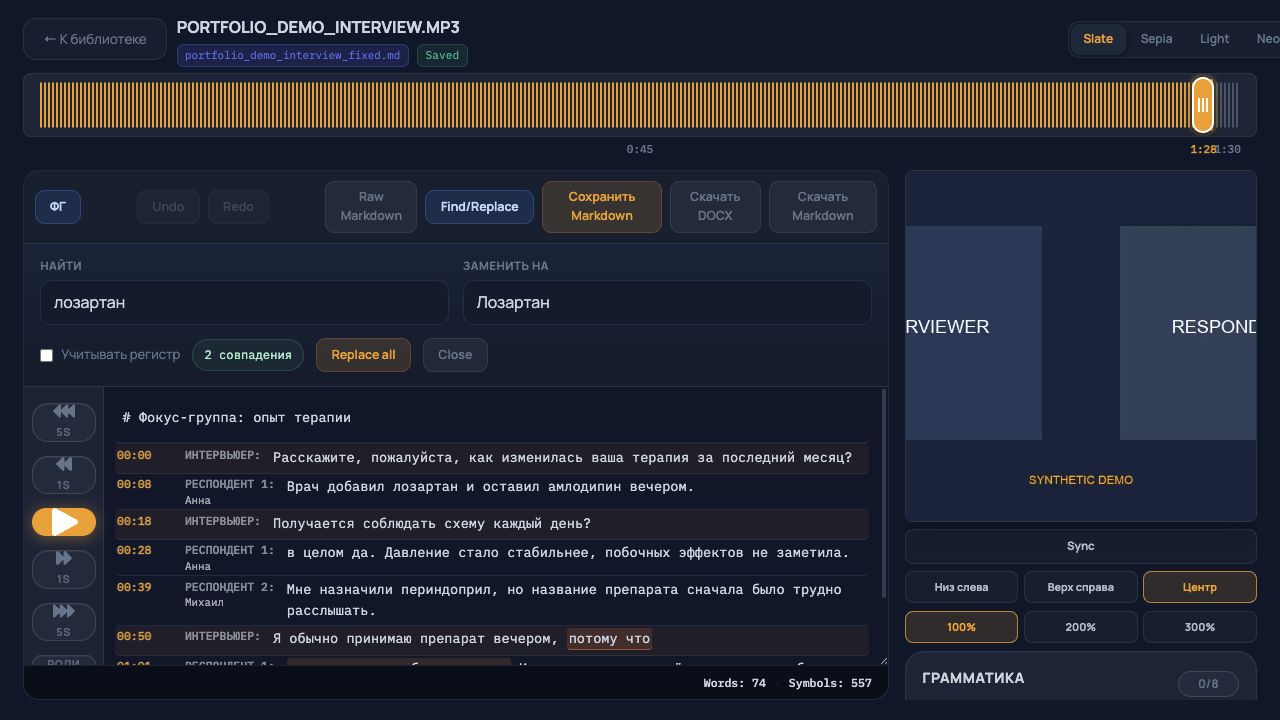Focus the Найти input field

point(244,302)
